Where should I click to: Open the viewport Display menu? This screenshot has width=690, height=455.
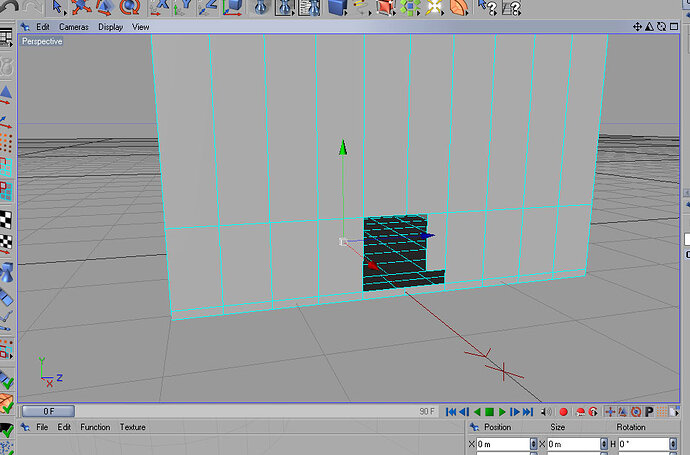tap(110, 27)
